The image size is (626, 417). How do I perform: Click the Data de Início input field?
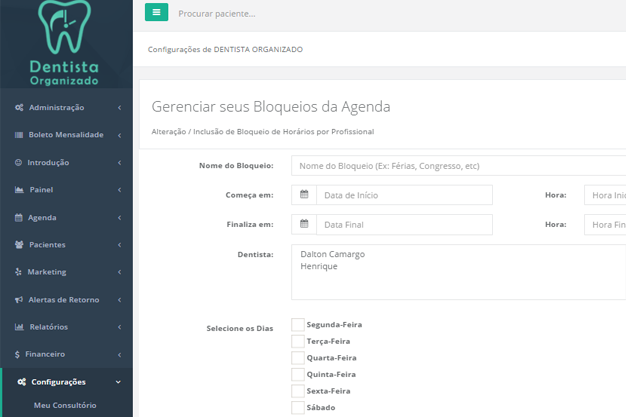[x=404, y=195]
